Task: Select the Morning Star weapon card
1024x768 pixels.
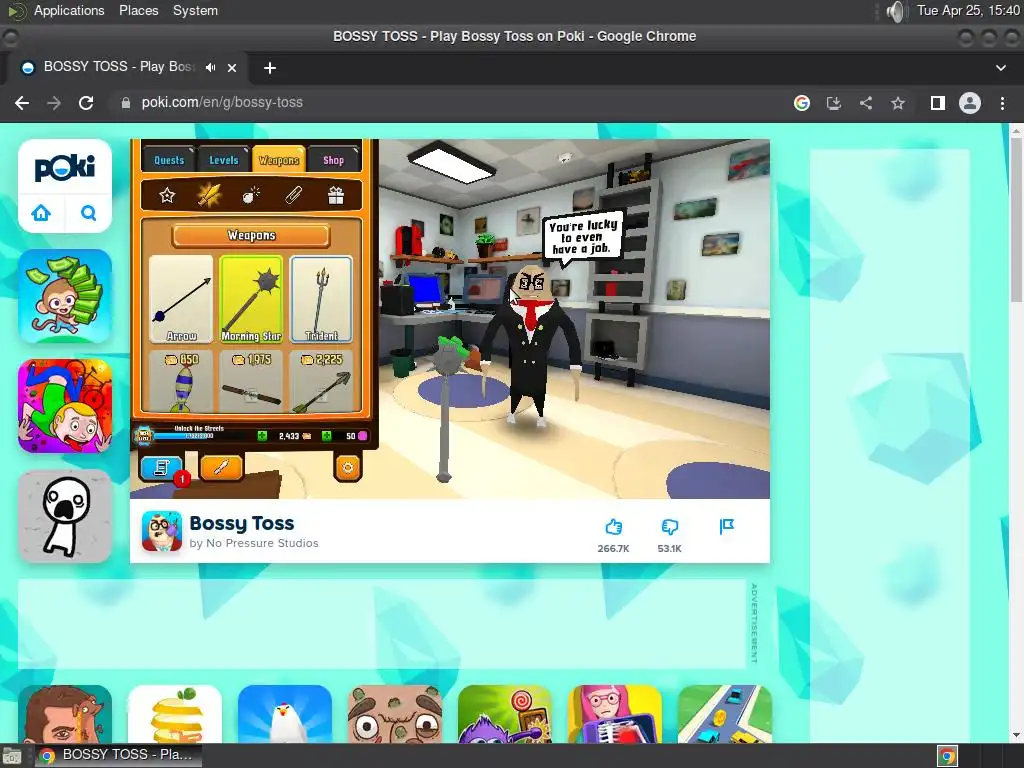Action: [251, 299]
